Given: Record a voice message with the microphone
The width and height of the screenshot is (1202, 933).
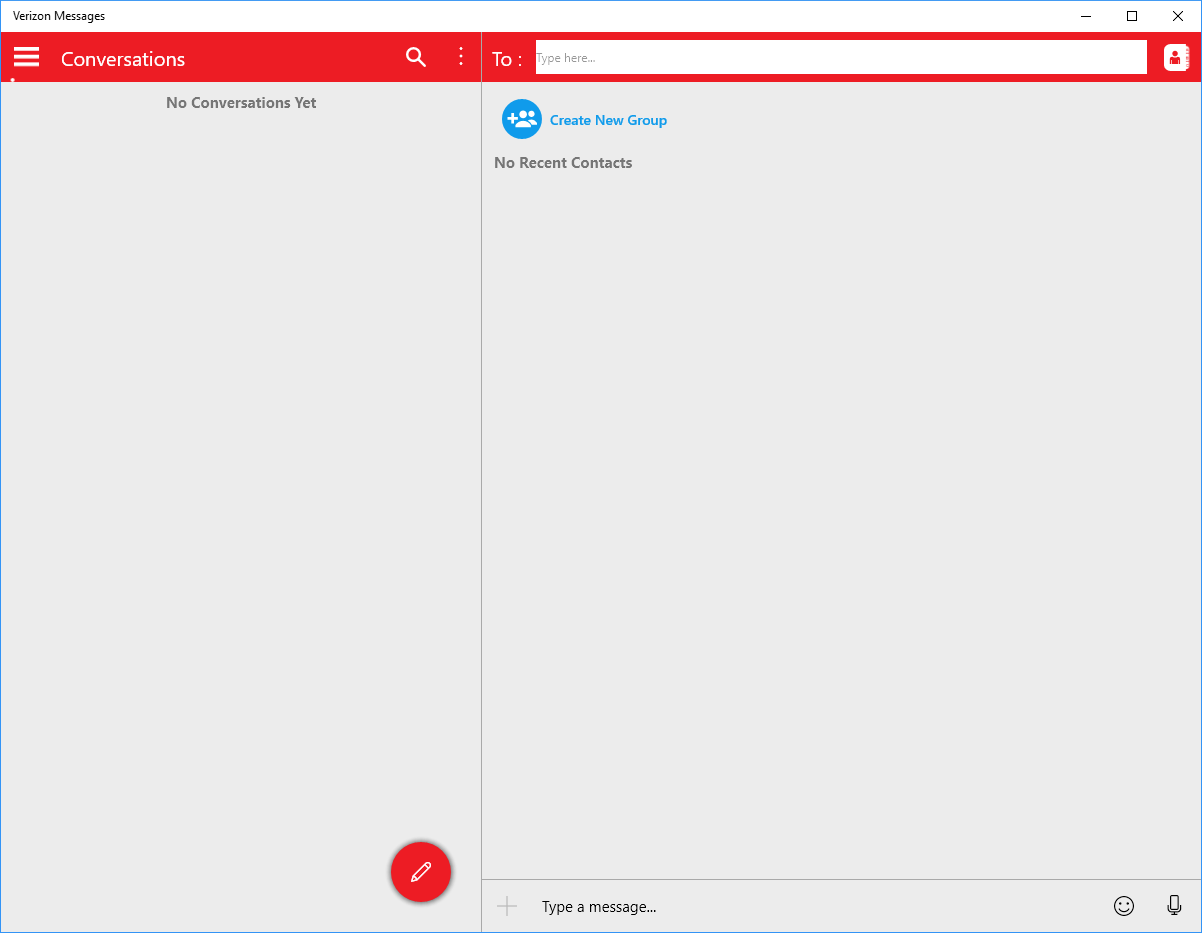Looking at the screenshot, I should (1174, 906).
